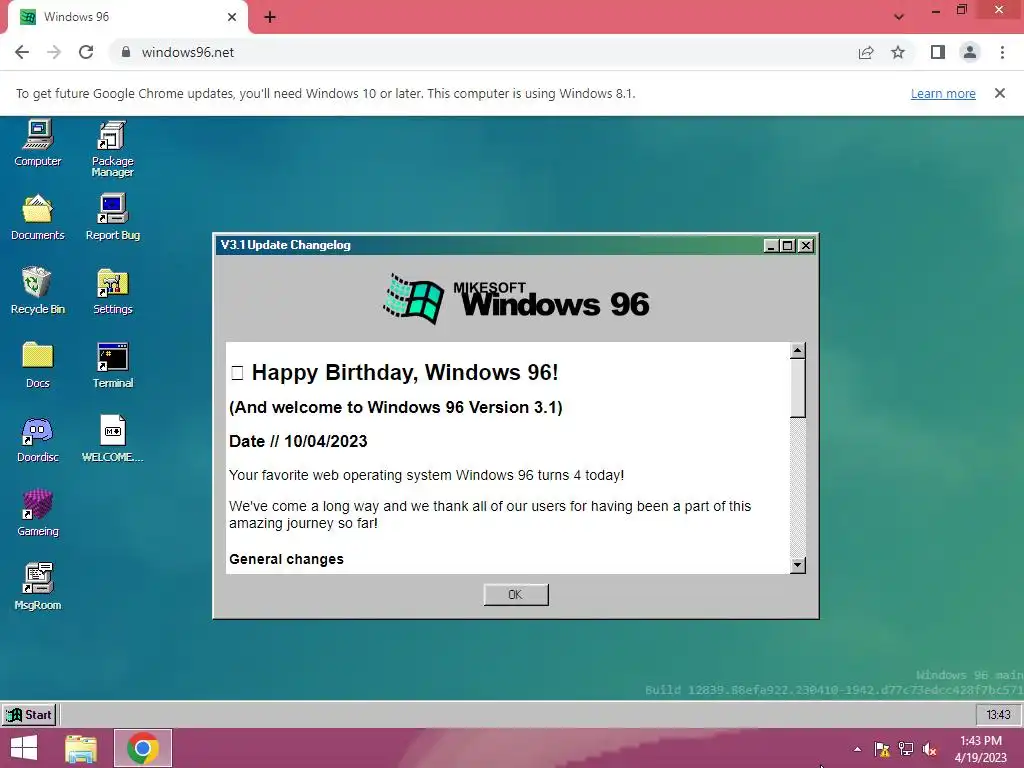1024x768 pixels.
Task: Click the browser forward arrow
Action: point(54,52)
